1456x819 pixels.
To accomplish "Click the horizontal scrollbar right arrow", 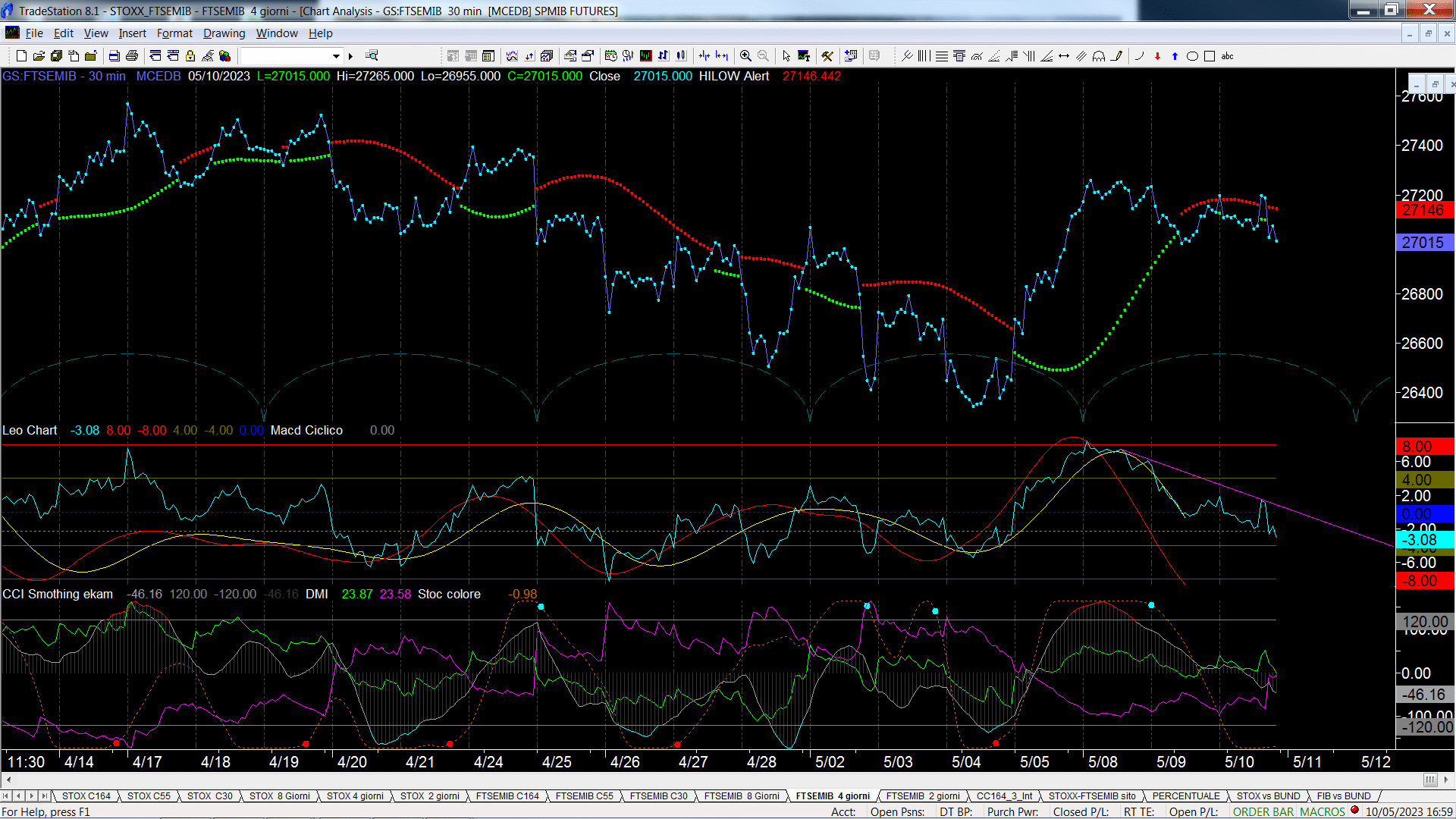I will click(1447, 780).
